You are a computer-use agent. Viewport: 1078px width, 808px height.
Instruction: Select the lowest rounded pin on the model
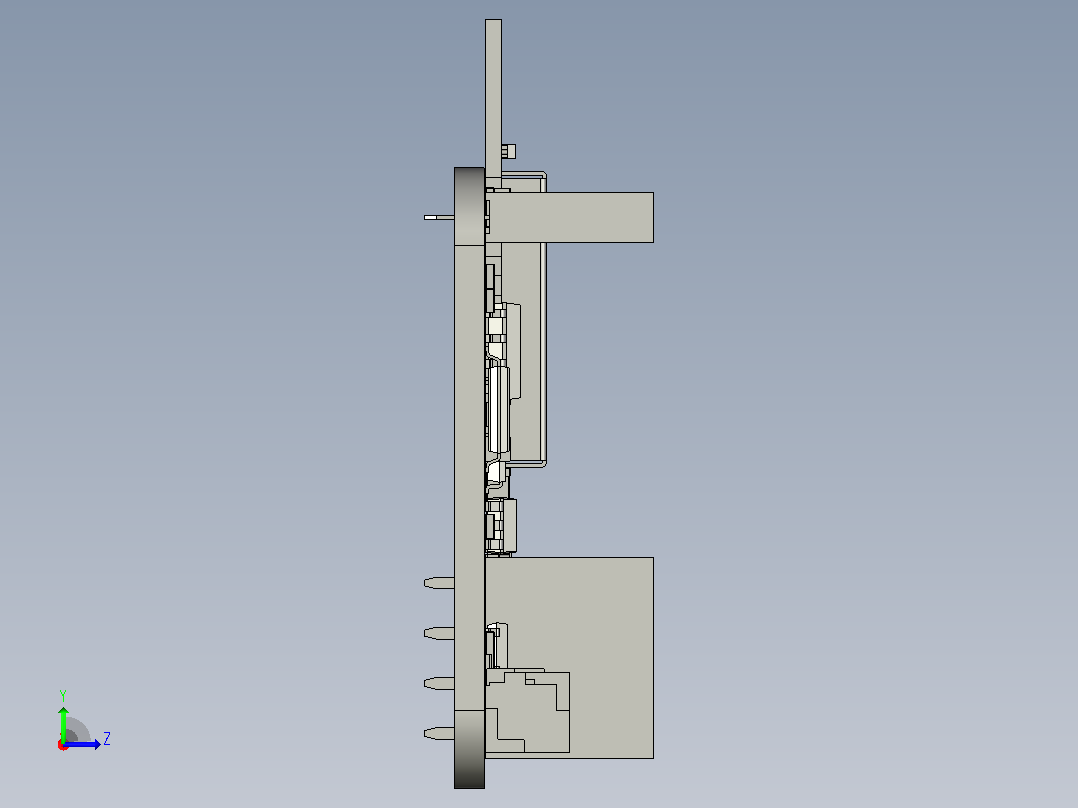click(439, 734)
